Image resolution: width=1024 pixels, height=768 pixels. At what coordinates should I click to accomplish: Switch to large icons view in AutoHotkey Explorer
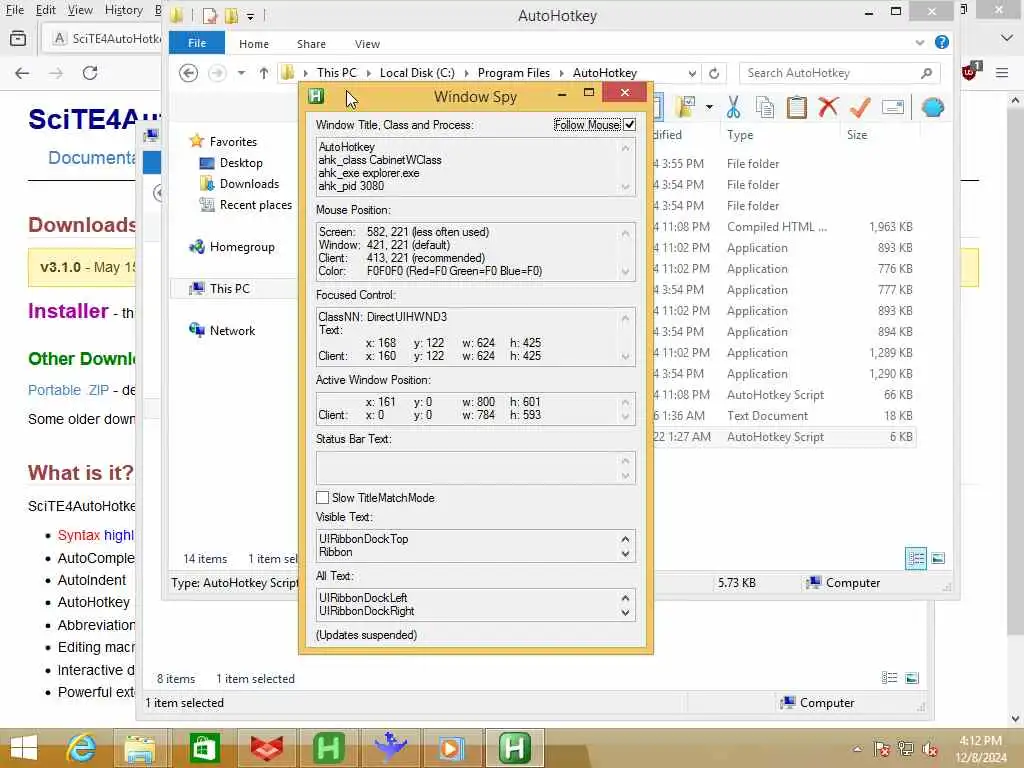pos(938,558)
